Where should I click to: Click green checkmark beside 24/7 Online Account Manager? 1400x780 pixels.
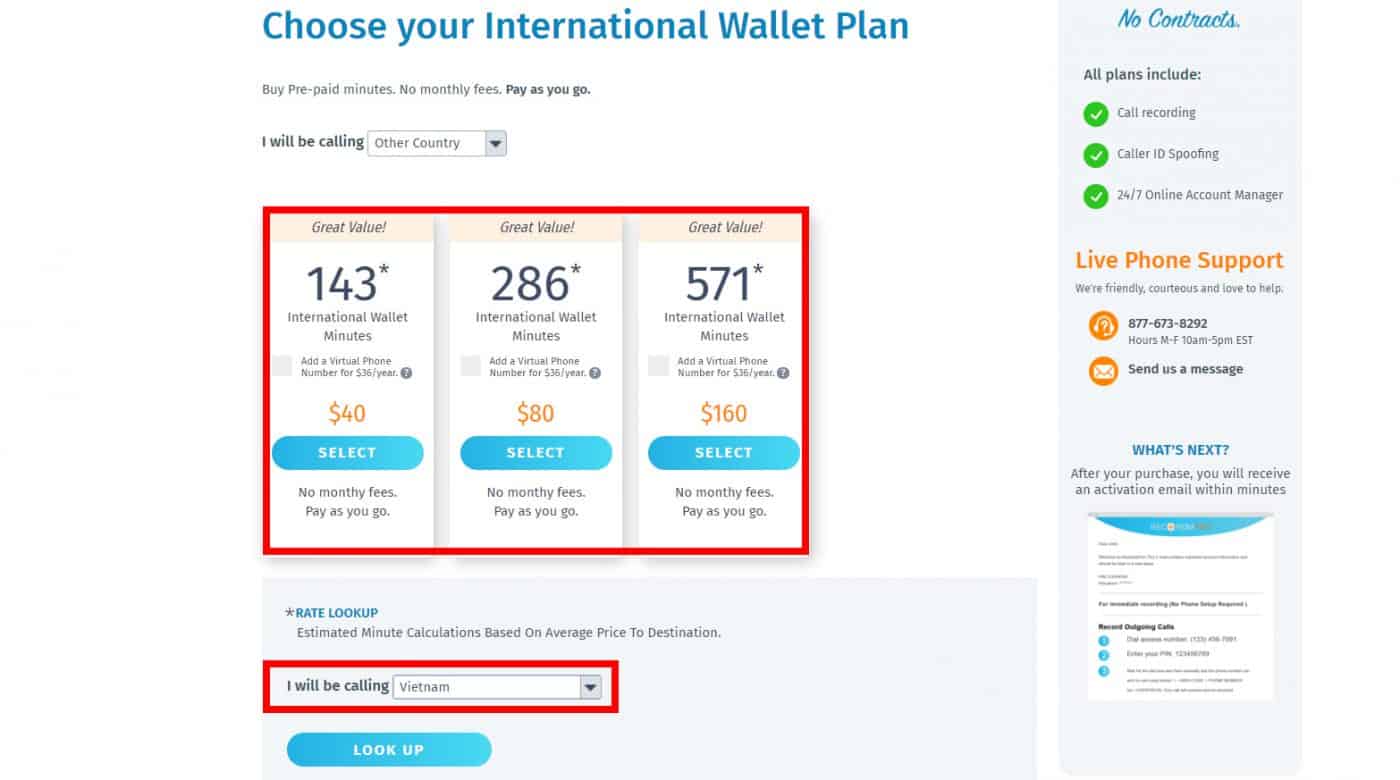(x=1096, y=196)
